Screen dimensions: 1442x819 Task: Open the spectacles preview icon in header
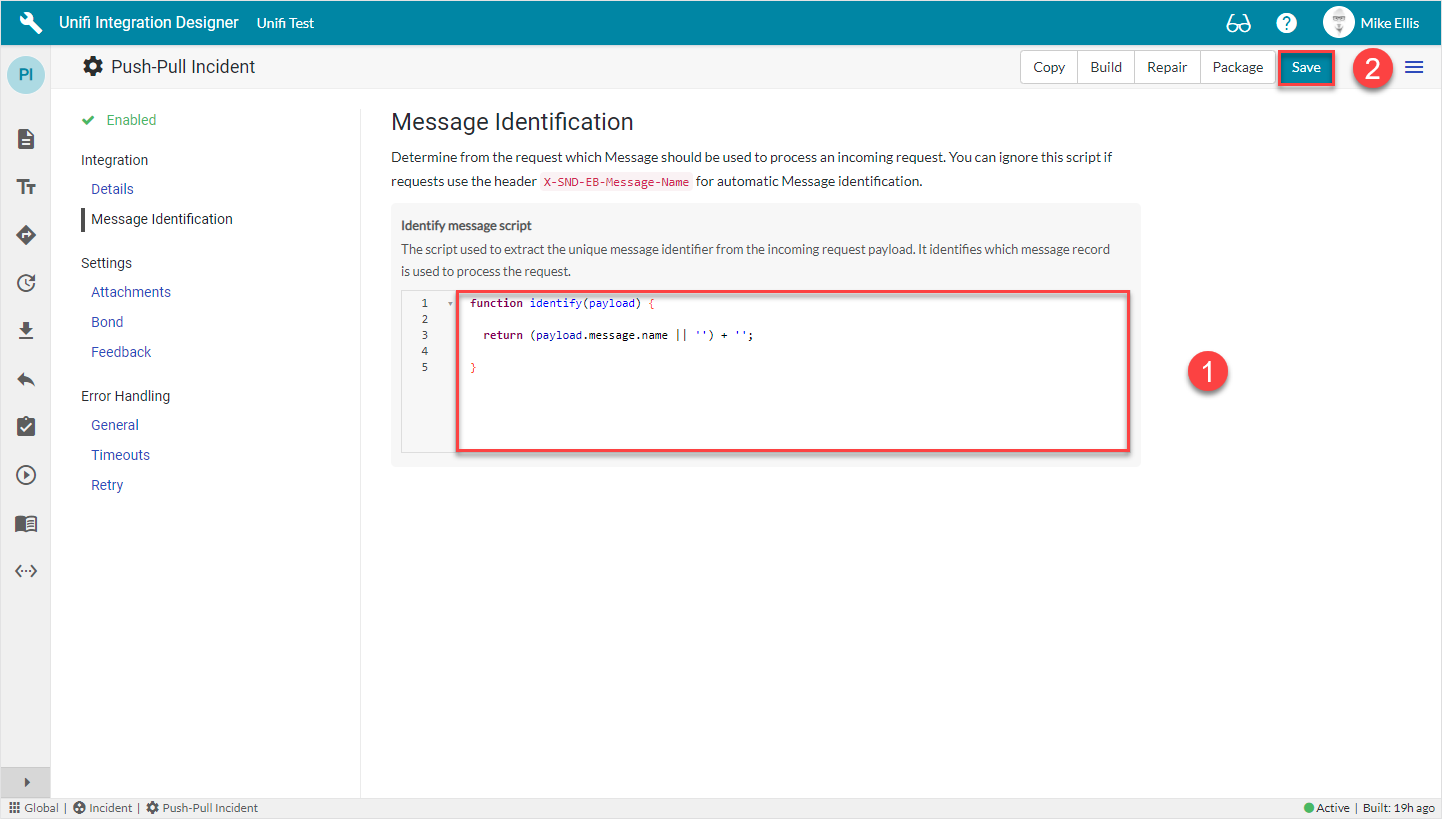point(1238,22)
